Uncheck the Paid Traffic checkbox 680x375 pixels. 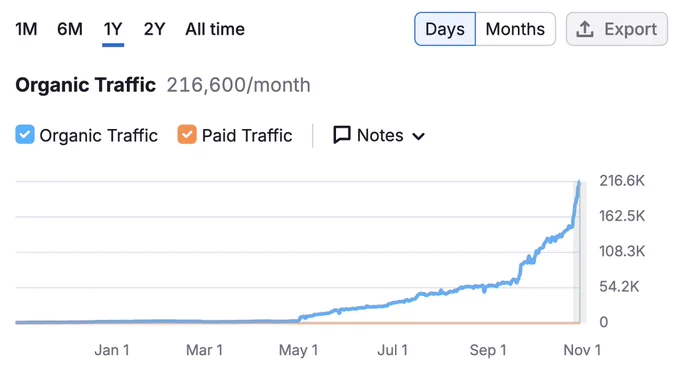tap(187, 135)
